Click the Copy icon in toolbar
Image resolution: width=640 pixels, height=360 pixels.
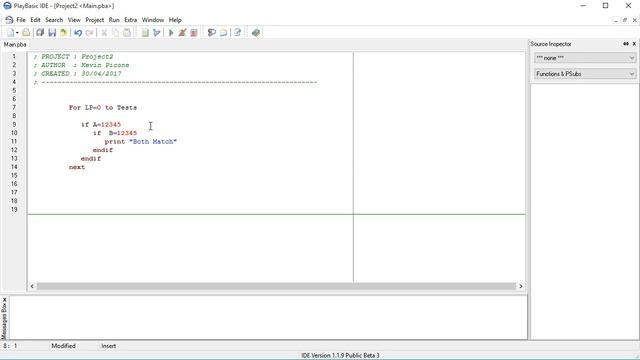coord(116,33)
